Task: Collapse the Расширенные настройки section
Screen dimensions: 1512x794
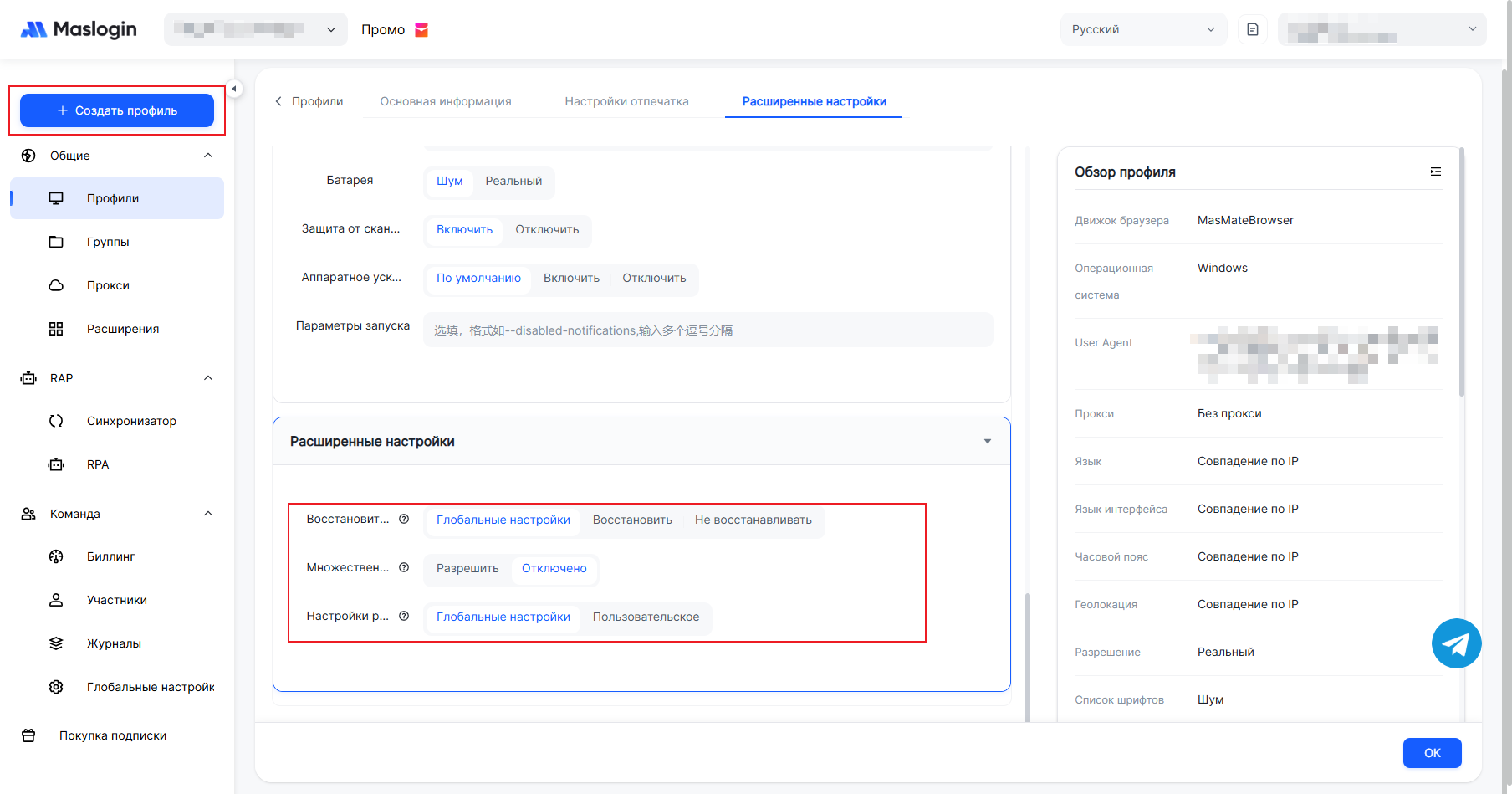Action: click(987, 442)
